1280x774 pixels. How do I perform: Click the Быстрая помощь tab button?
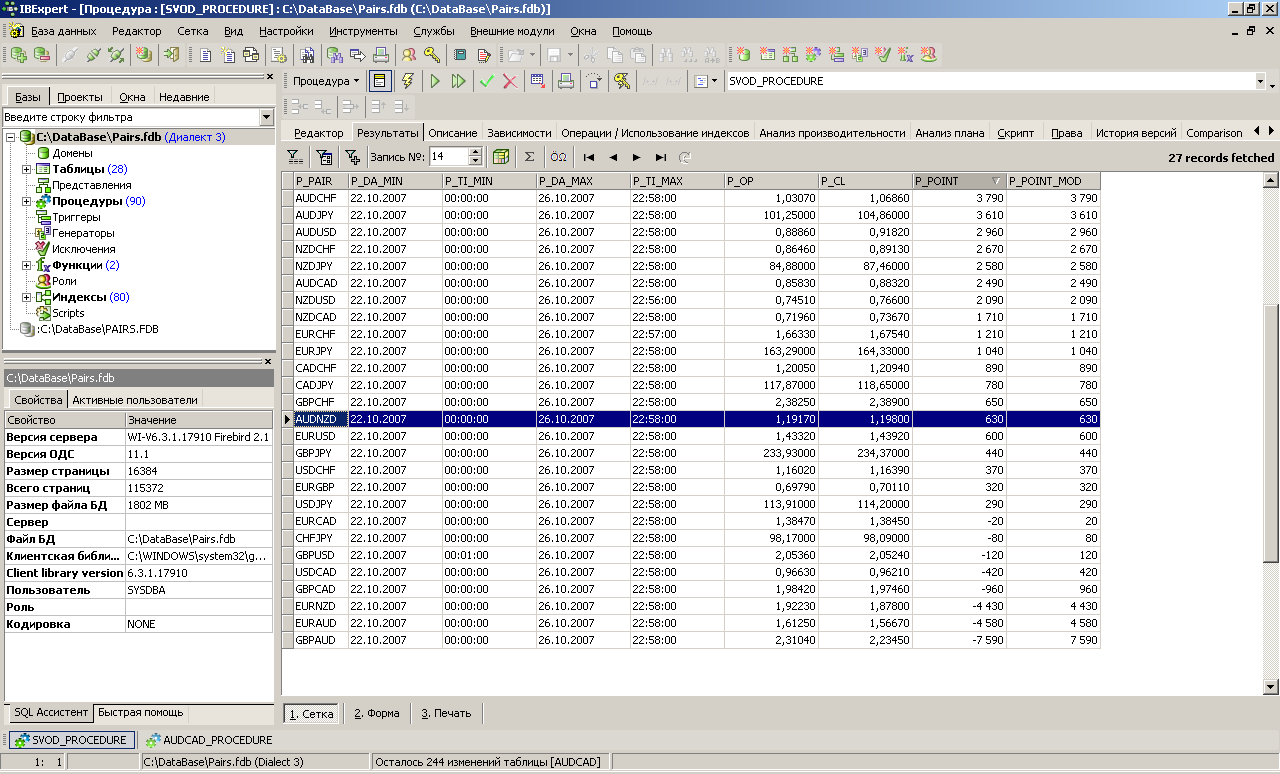click(140, 713)
